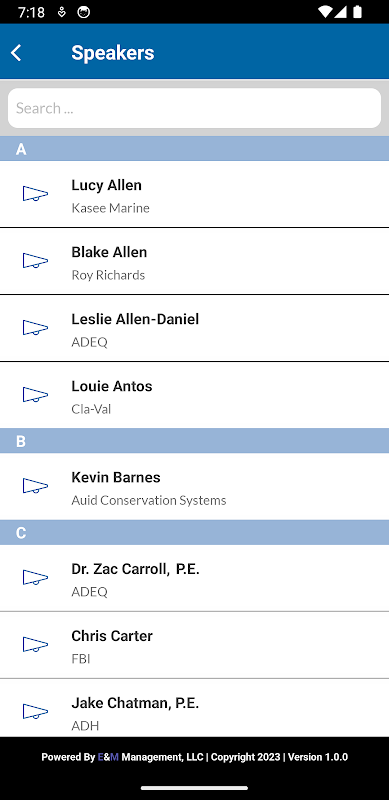Tap the megaphone icon beside Chris Carter
389x800 pixels.
coord(35,644)
